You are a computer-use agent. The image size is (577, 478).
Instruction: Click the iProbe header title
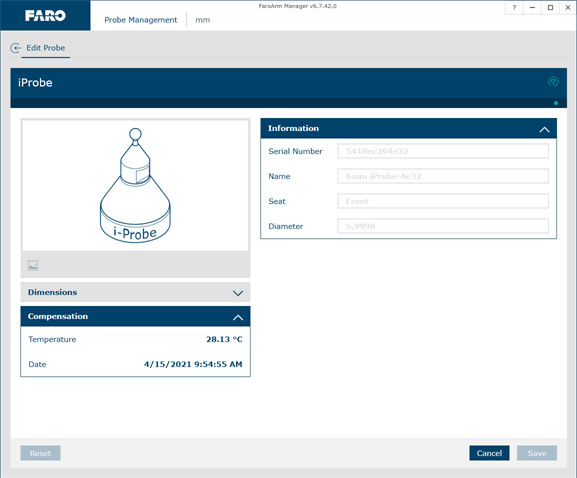35,82
